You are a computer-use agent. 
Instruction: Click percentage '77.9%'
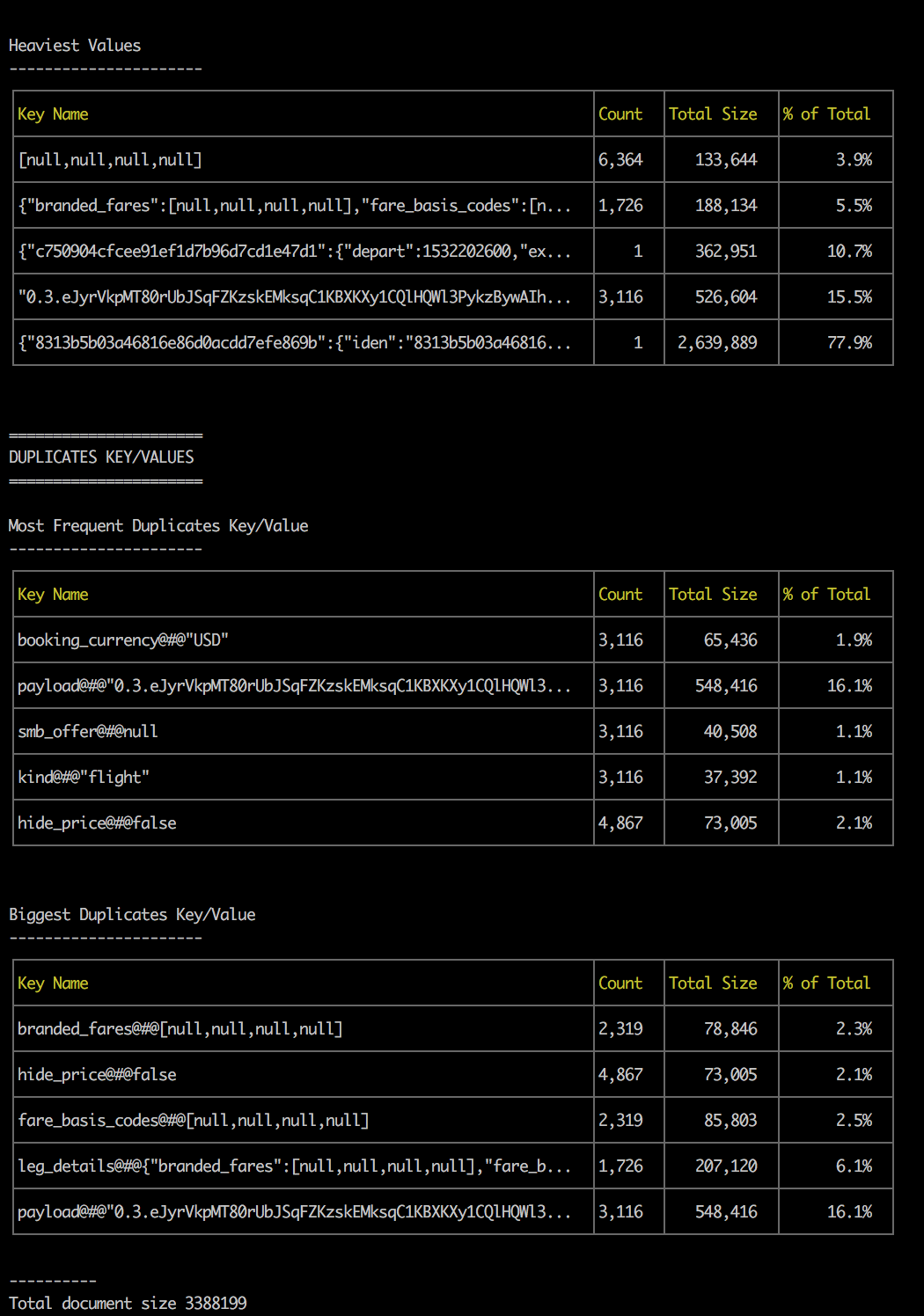[849, 343]
